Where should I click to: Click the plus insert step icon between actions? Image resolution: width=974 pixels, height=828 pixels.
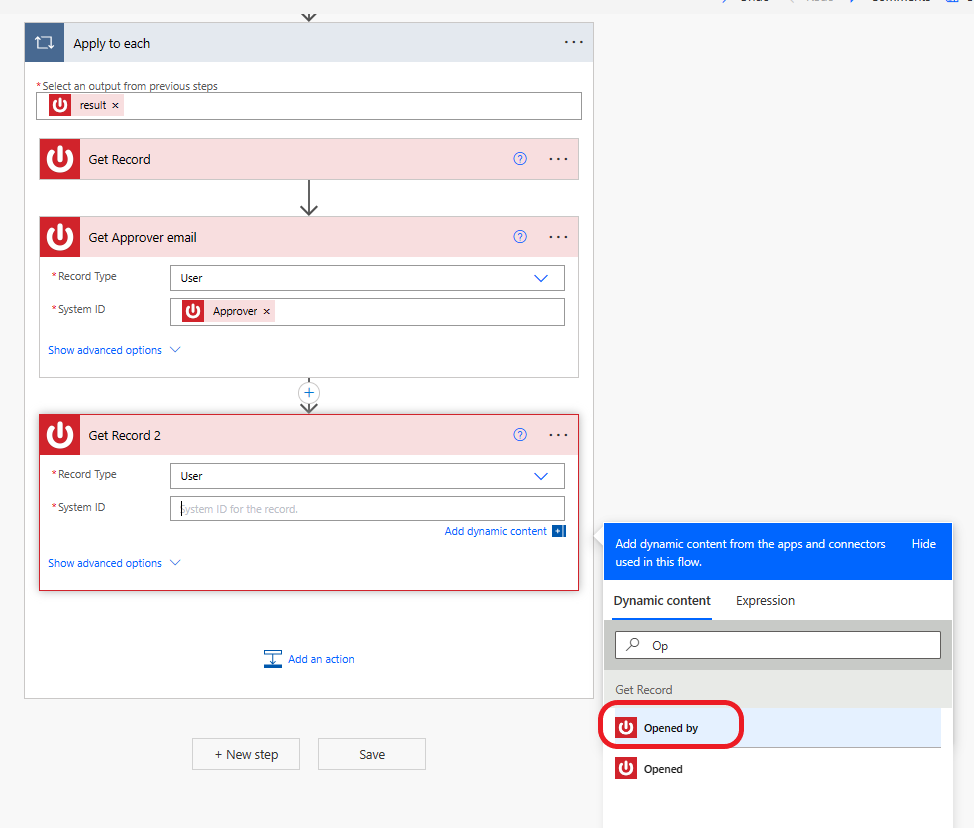point(309,393)
